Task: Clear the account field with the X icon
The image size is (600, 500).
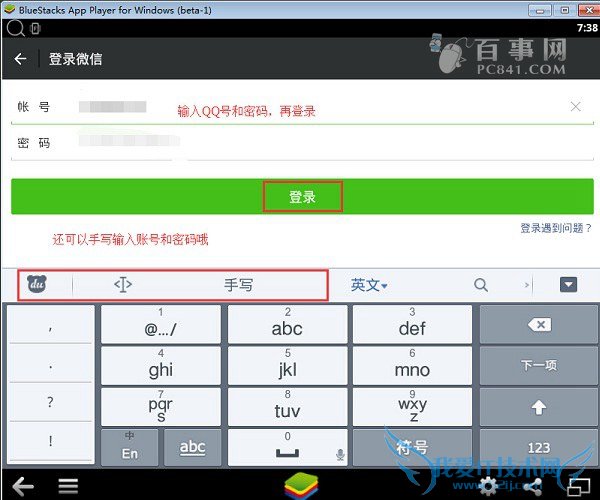Action: 576,106
